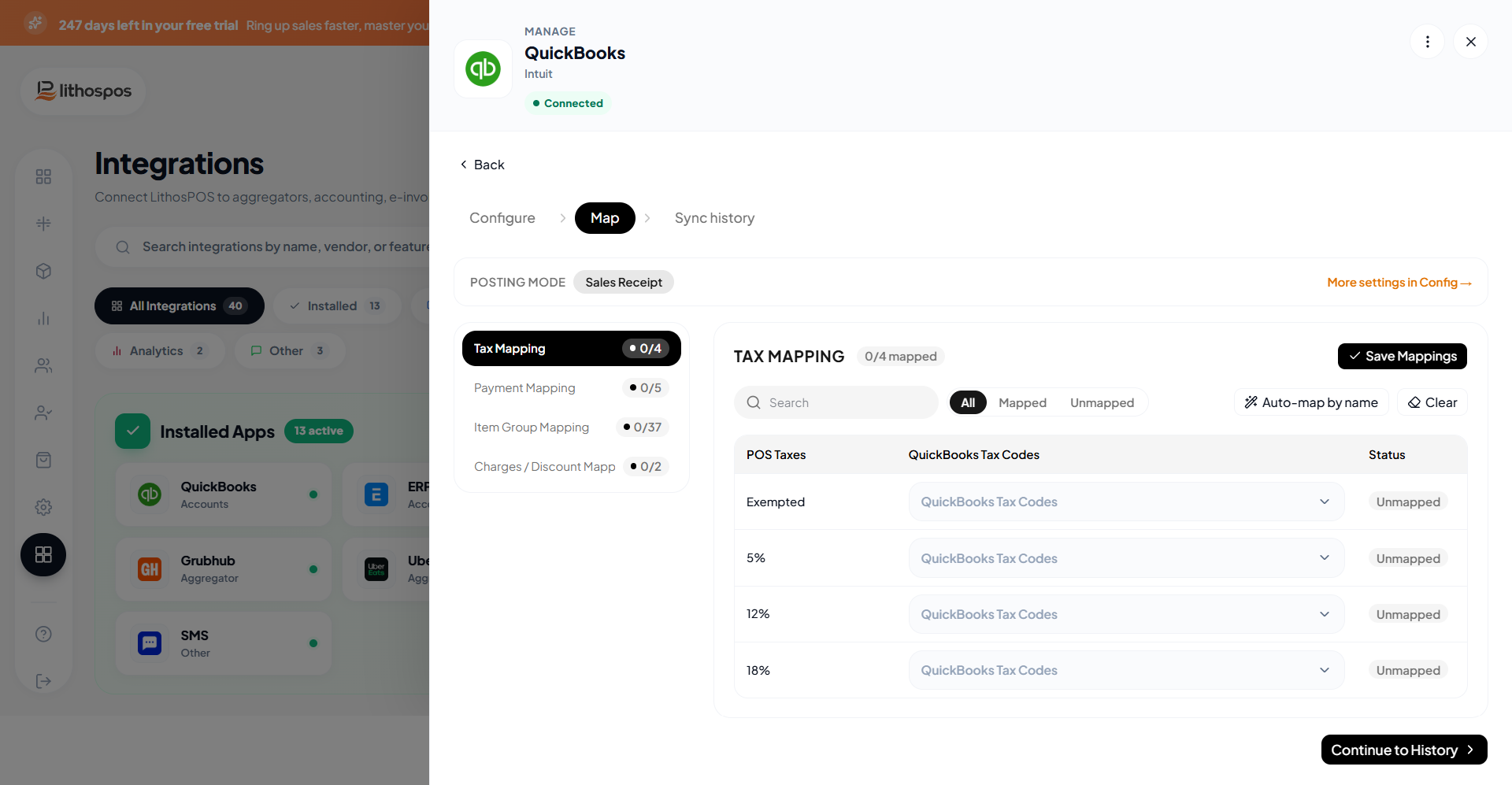Open More settings in Config link
This screenshot has width=1512, height=785.
pyautogui.click(x=1399, y=282)
